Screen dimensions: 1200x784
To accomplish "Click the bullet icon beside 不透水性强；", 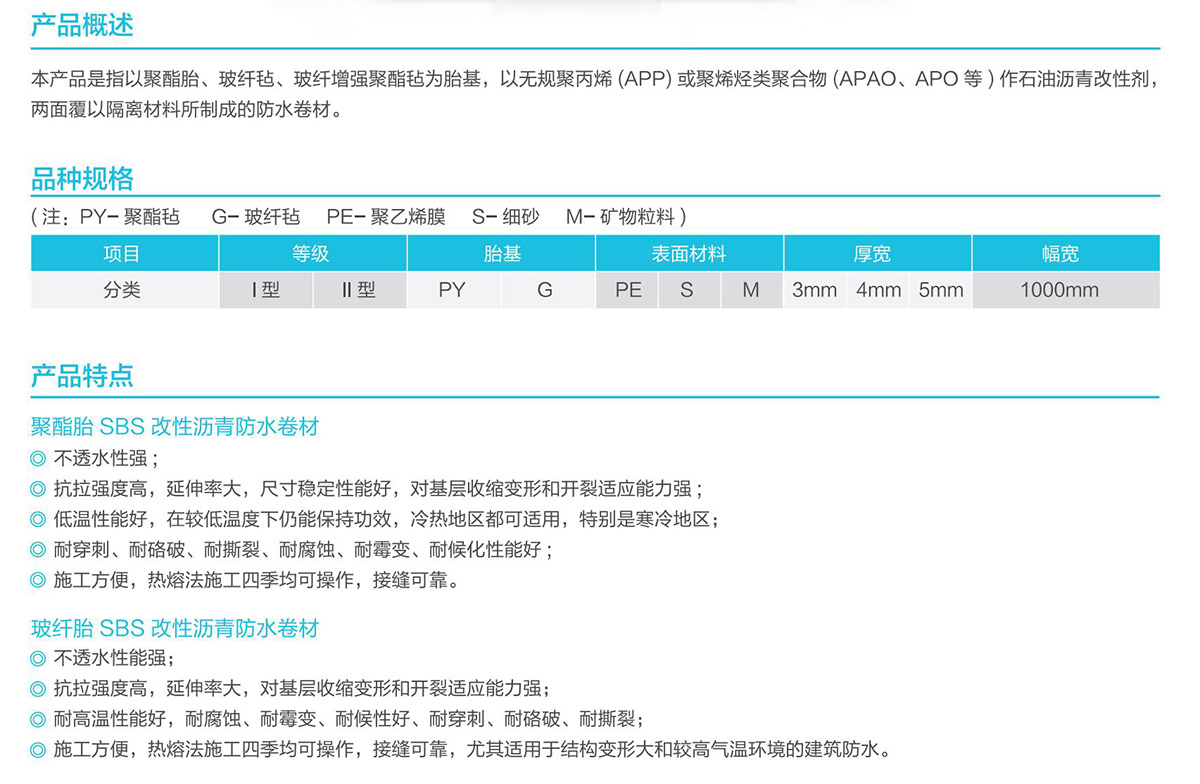I will (38, 459).
